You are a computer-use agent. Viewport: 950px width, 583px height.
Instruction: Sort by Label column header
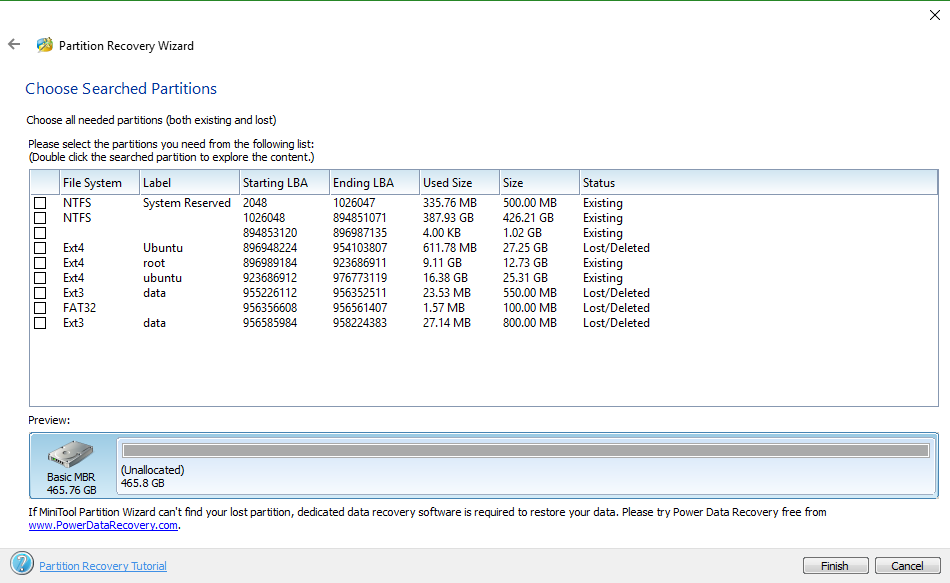[x=189, y=182]
